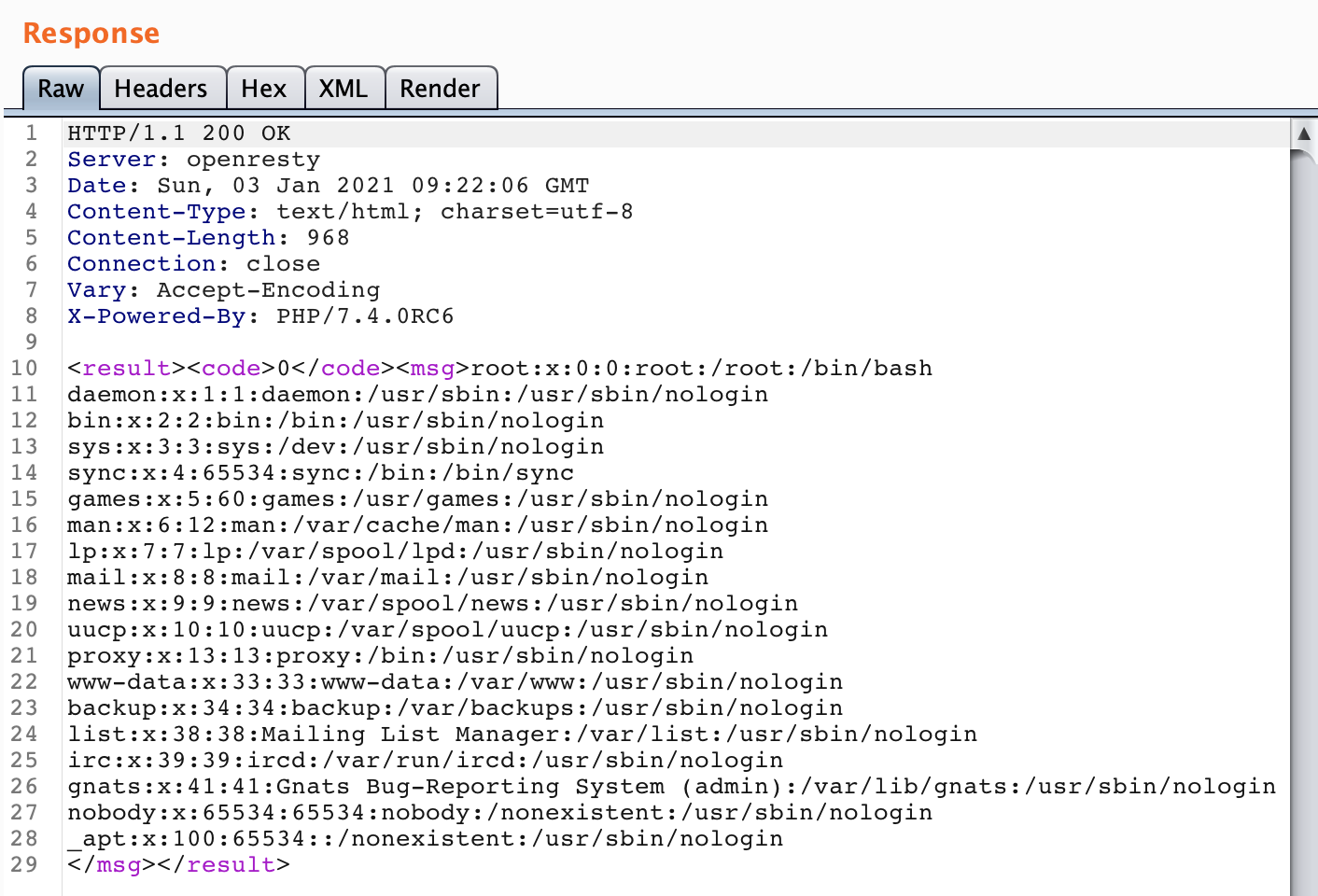Click the scrollbar up arrow
The width and height of the screenshot is (1318, 896).
point(1304,133)
